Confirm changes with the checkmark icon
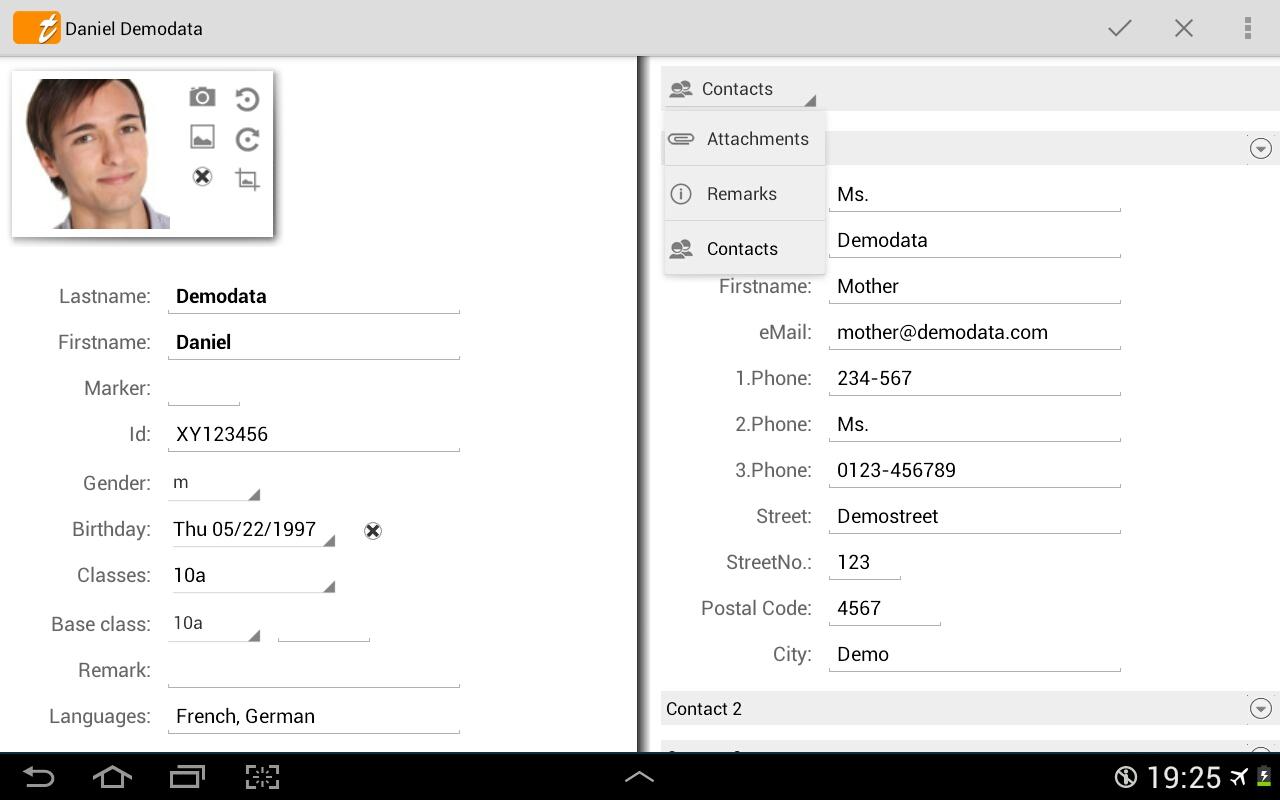This screenshot has width=1280, height=800. coord(1120,28)
